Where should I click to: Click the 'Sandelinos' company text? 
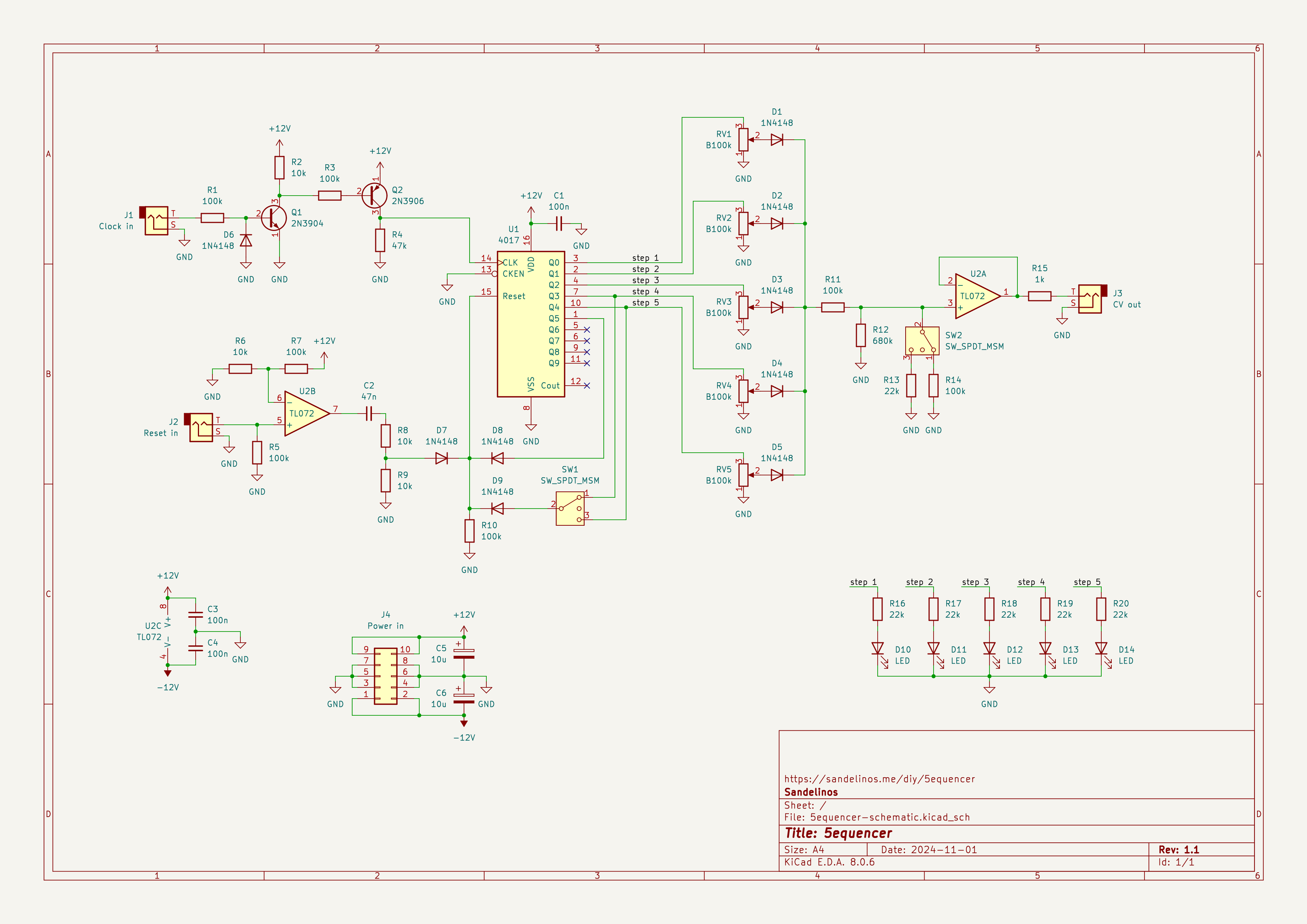pos(811,792)
